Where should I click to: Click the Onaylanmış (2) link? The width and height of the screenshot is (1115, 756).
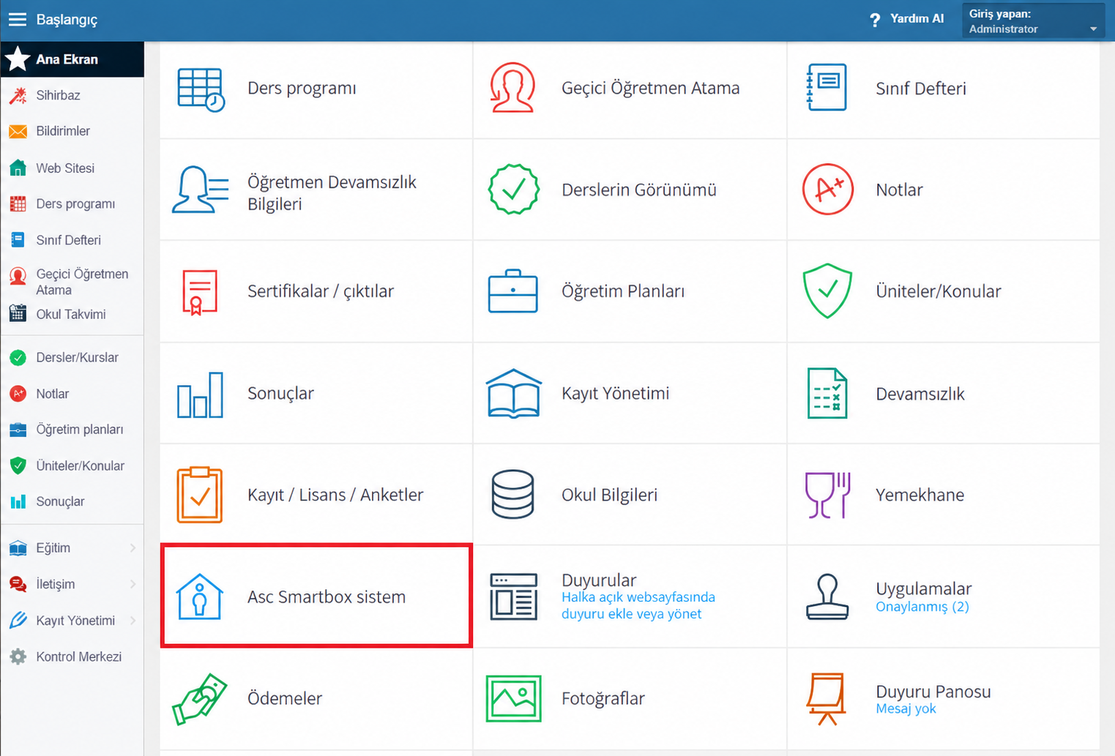[922, 607]
